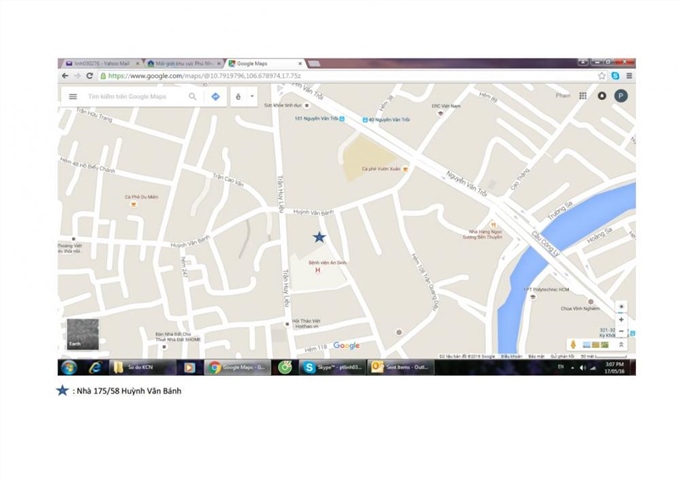
Task: Open Google notifications bell icon
Action: [602, 96]
